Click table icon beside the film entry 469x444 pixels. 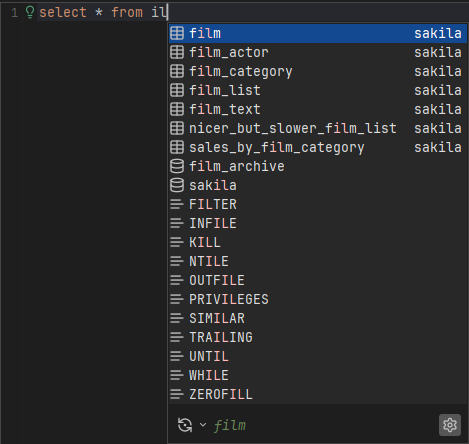177,33
